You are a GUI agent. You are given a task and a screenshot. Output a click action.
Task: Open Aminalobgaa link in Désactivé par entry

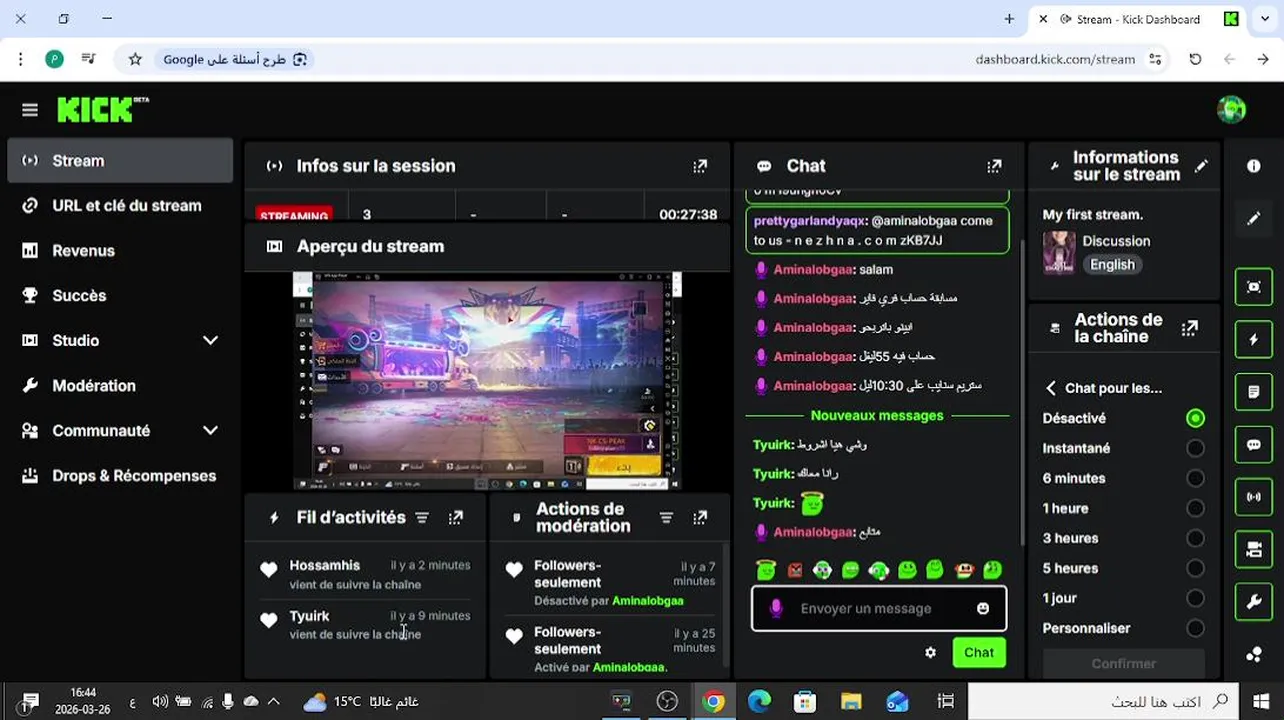point(648,601)
